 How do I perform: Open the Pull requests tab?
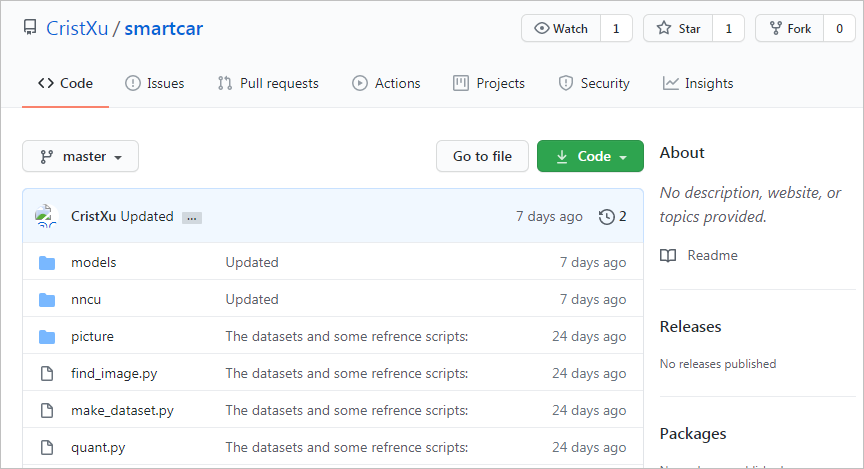(x=268, y=84)
